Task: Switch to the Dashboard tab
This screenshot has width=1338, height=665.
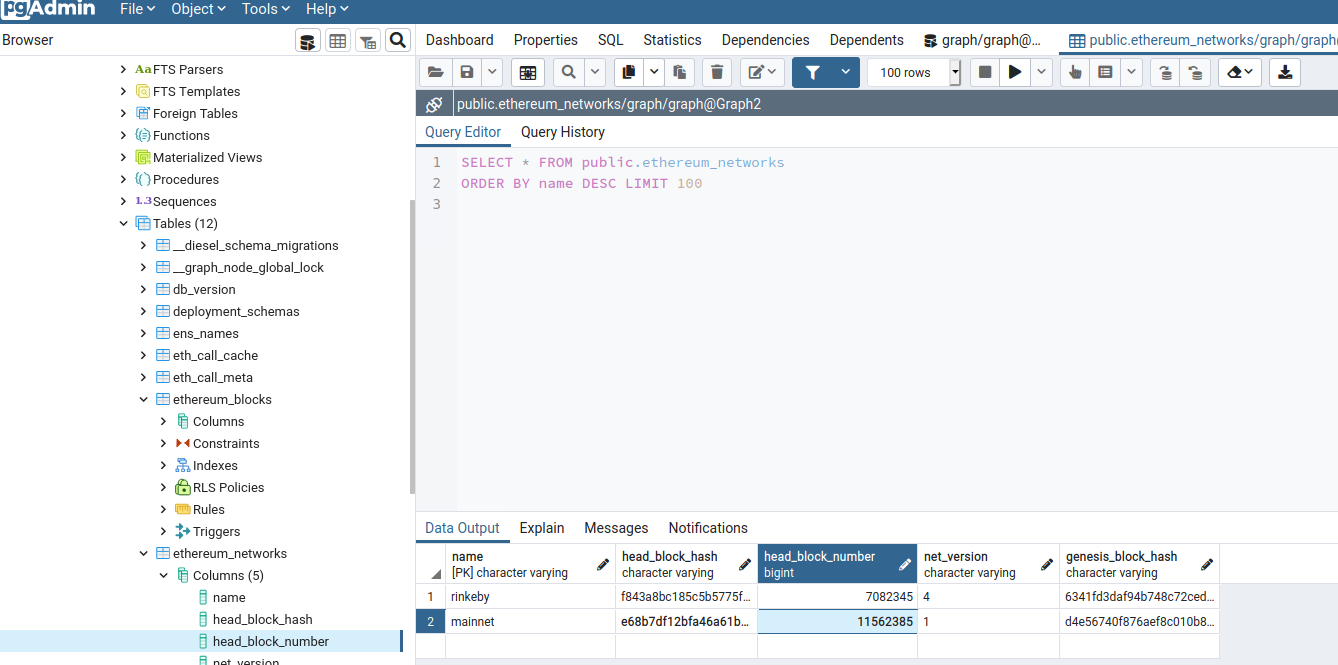Action: point(460,40)
